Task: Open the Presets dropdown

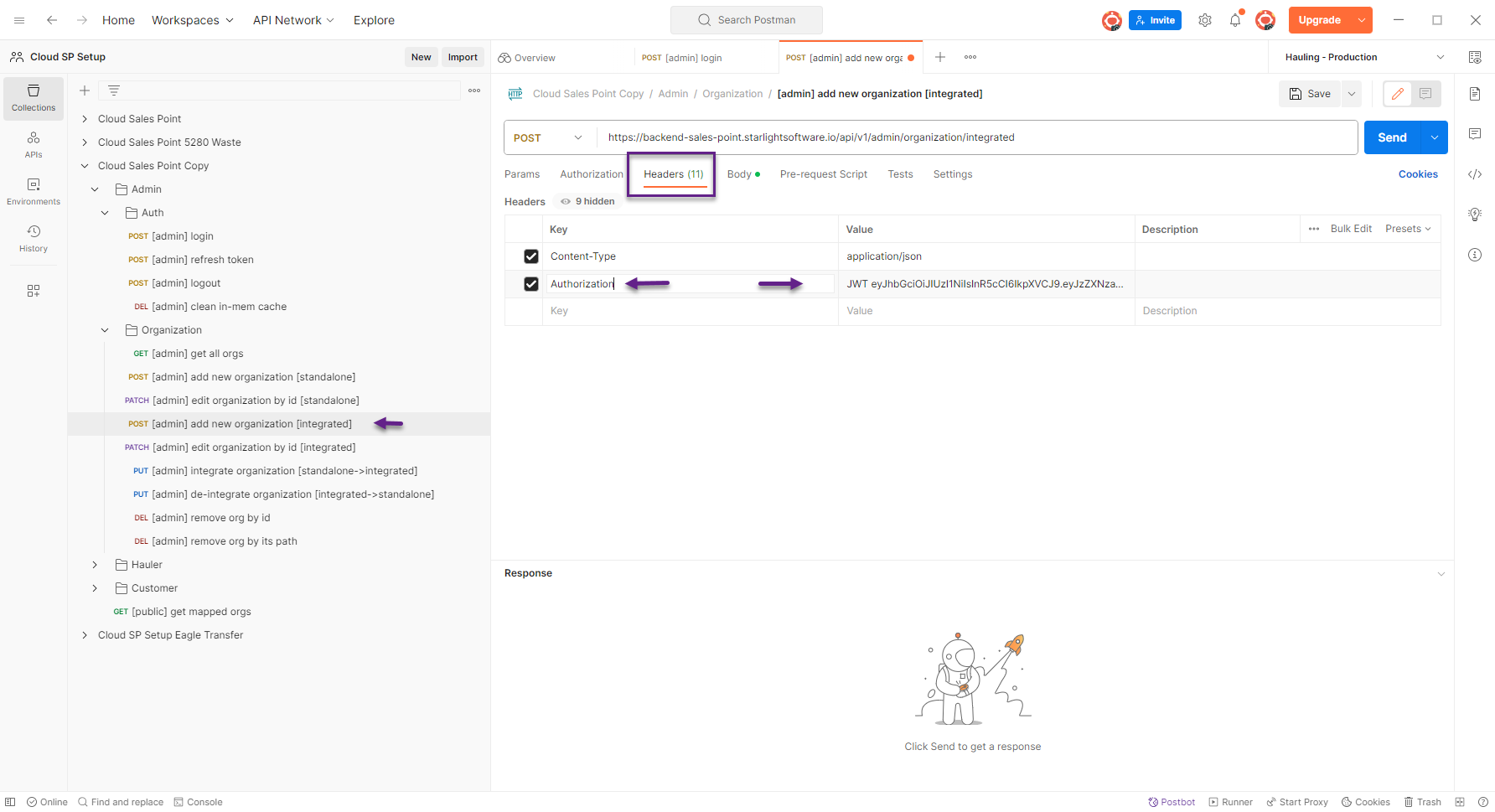Action: click(1408, 229)
